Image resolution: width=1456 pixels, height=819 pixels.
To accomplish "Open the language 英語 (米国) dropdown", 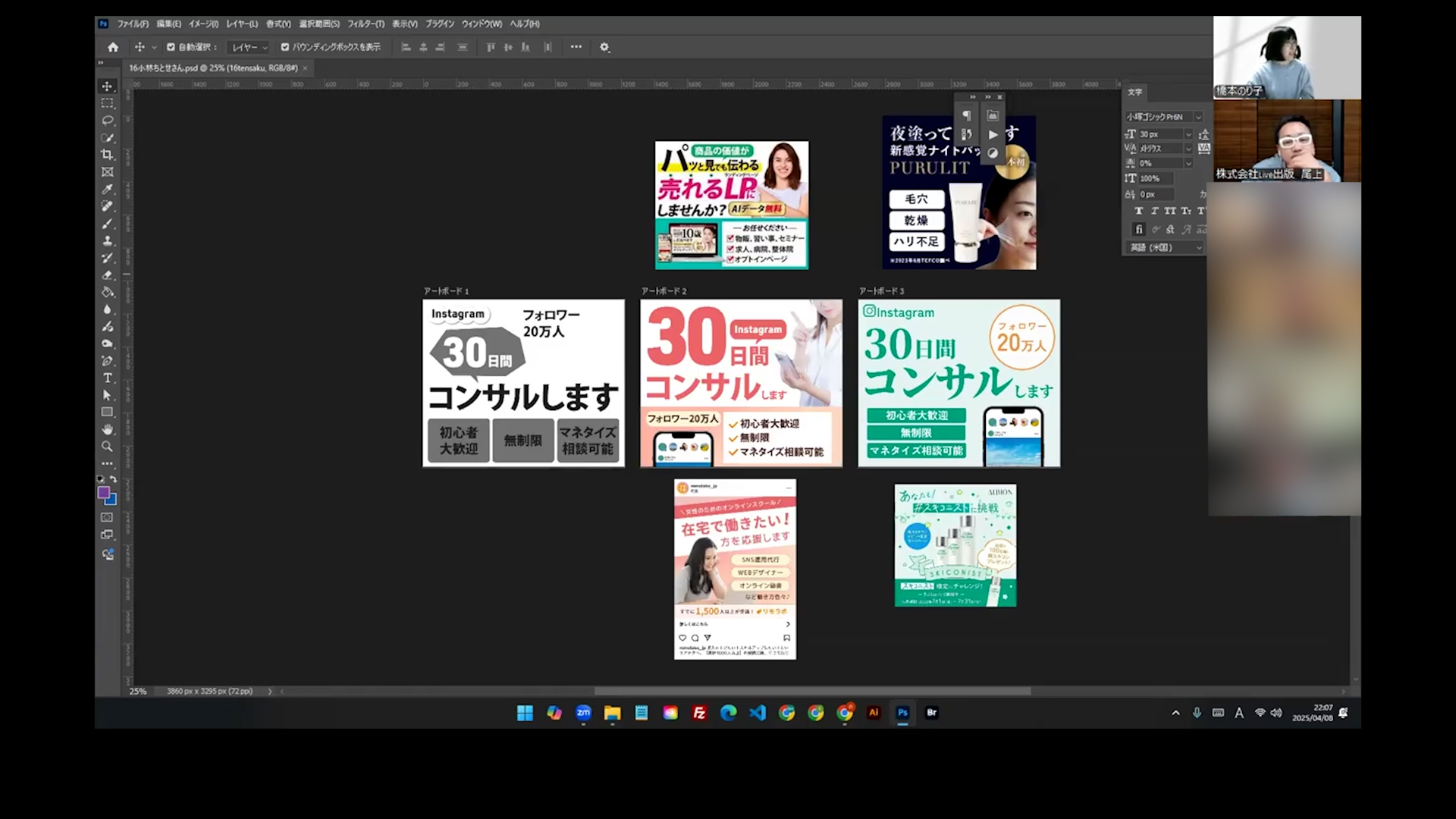I will 1166,248.
